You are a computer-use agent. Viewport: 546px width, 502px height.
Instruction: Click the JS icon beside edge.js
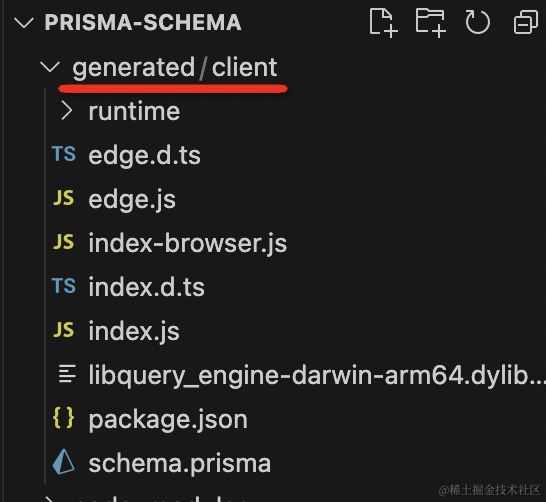coord(64,198)
